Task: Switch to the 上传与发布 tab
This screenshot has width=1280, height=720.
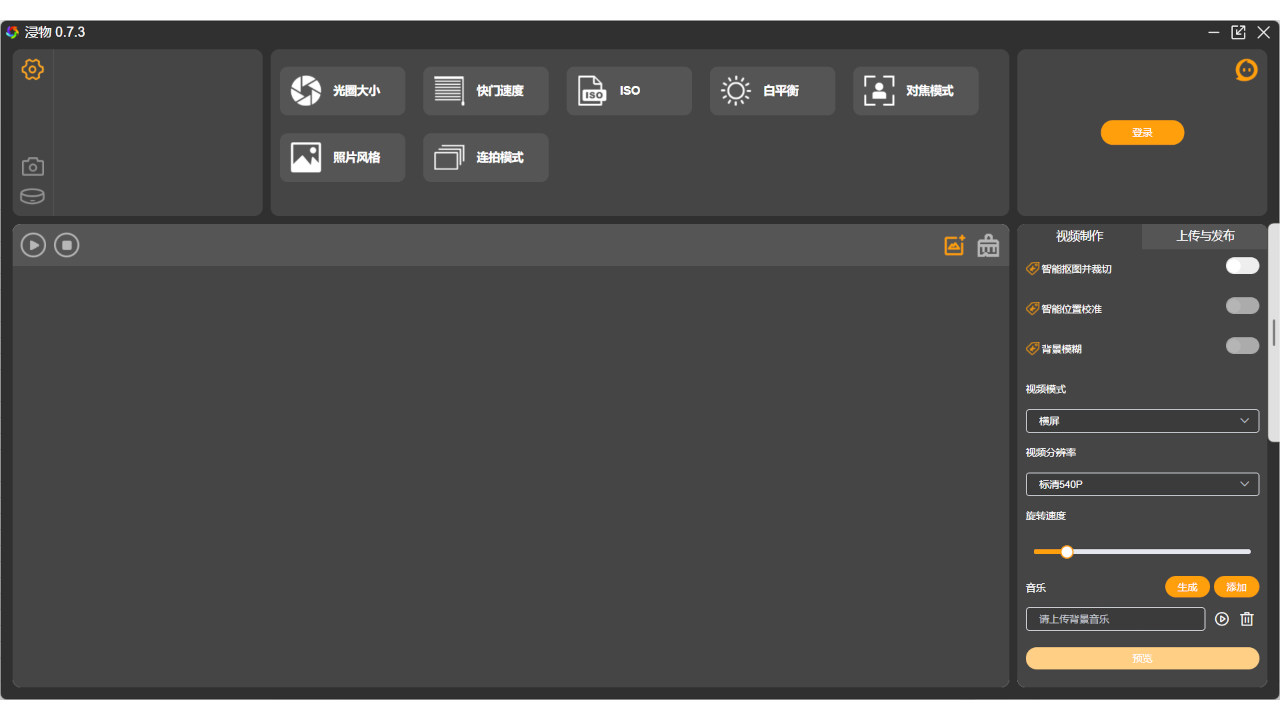Action: 1205,236
